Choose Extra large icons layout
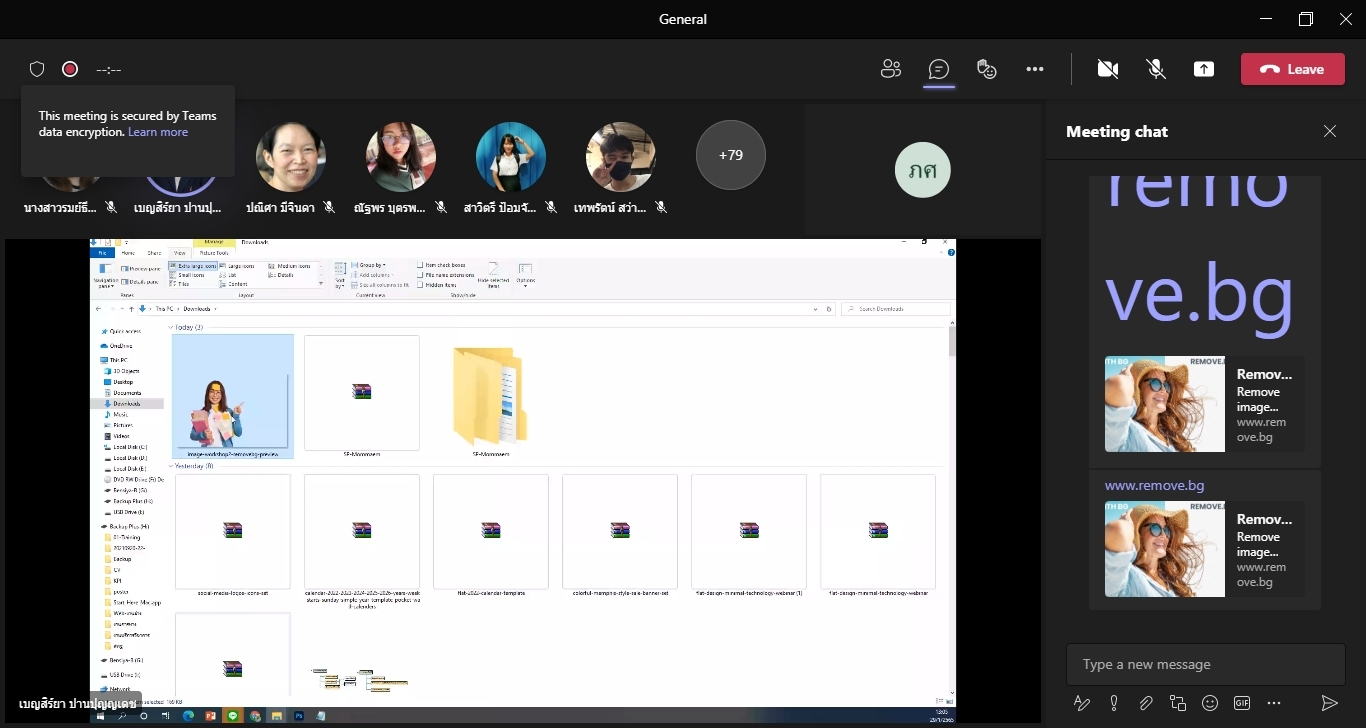The width and height of the screenshot is (1366, 728). point(194,266)
